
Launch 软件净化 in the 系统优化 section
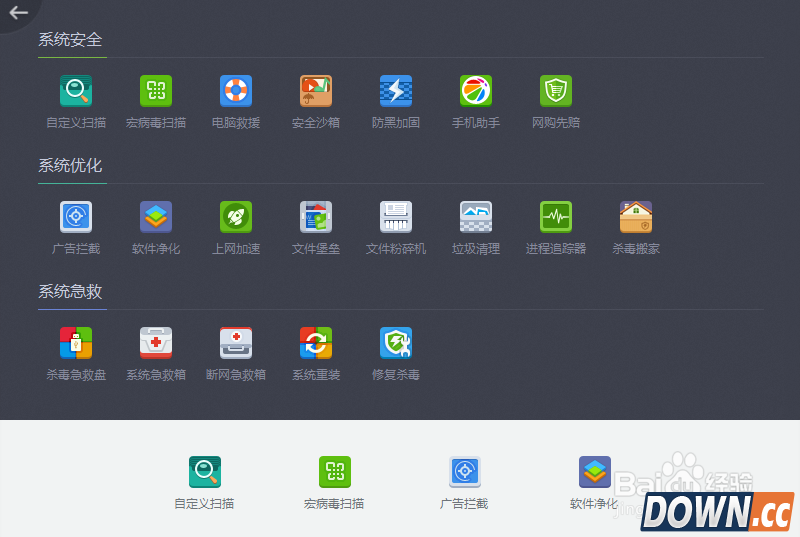156,217
